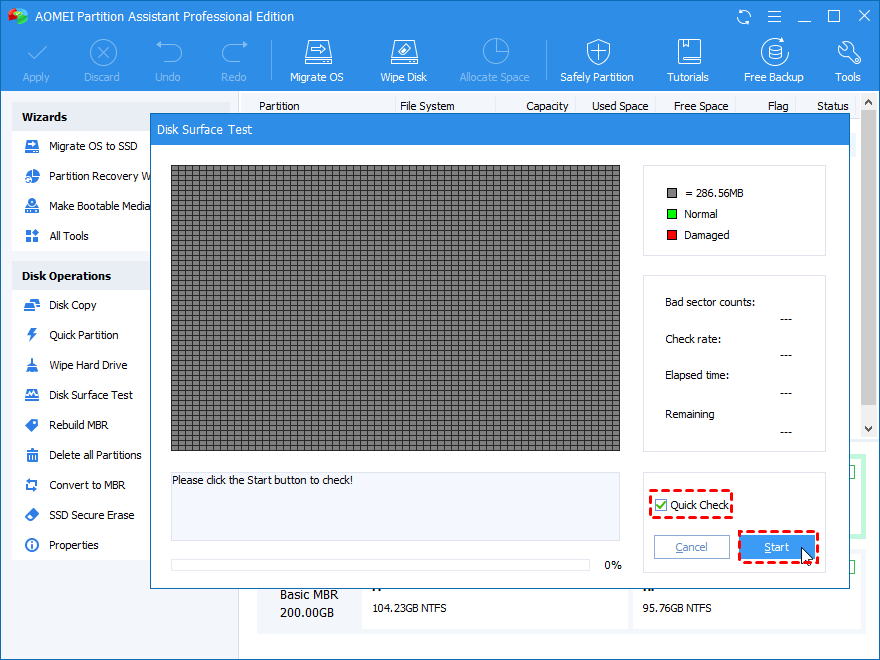Image resolution: width=880 pixels, height=660 pixels.
Task: Collapse the Wizards section header
Action: coord(45,117)
